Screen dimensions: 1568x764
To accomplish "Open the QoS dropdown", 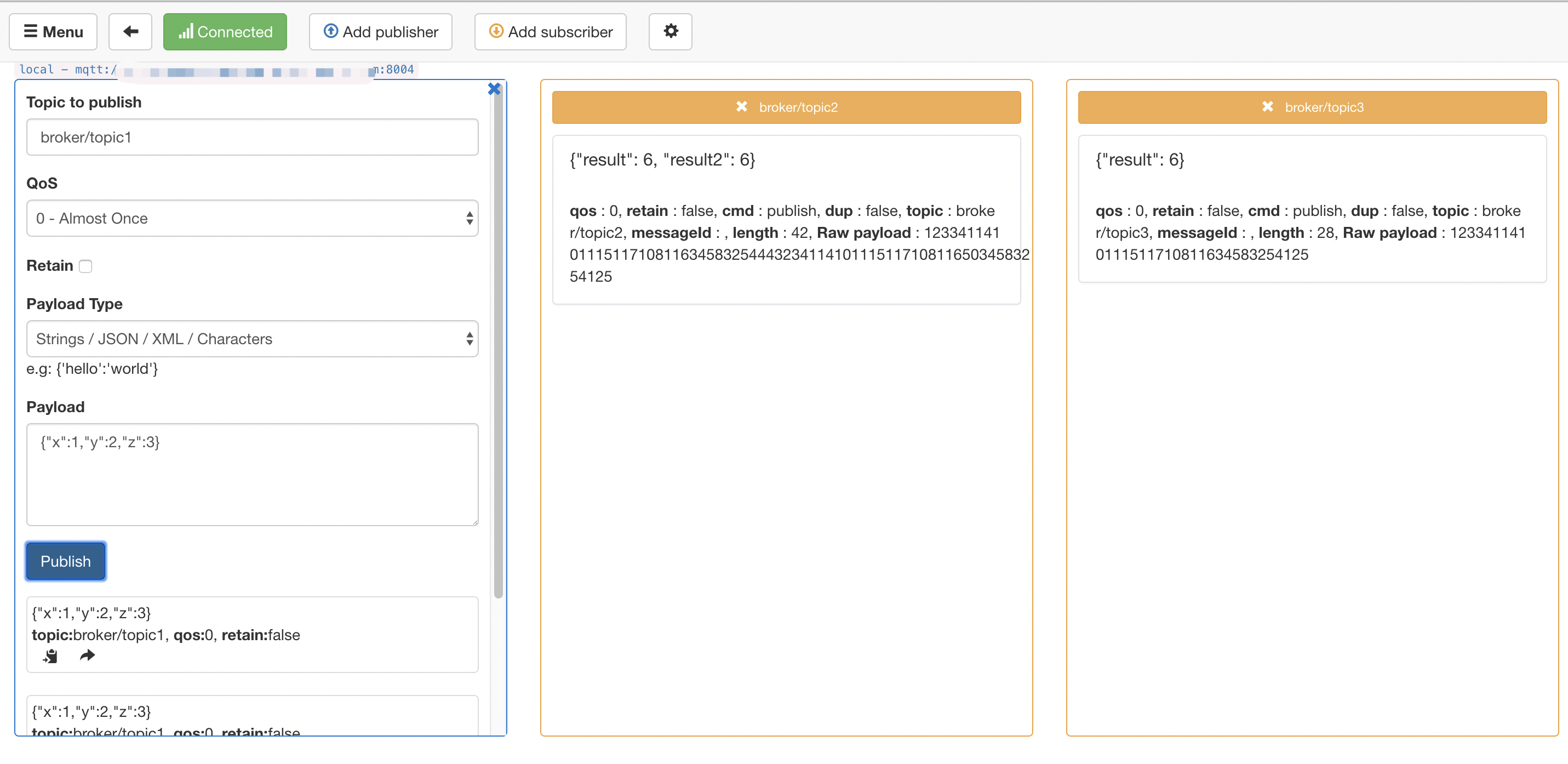I will tap(252, 218).
